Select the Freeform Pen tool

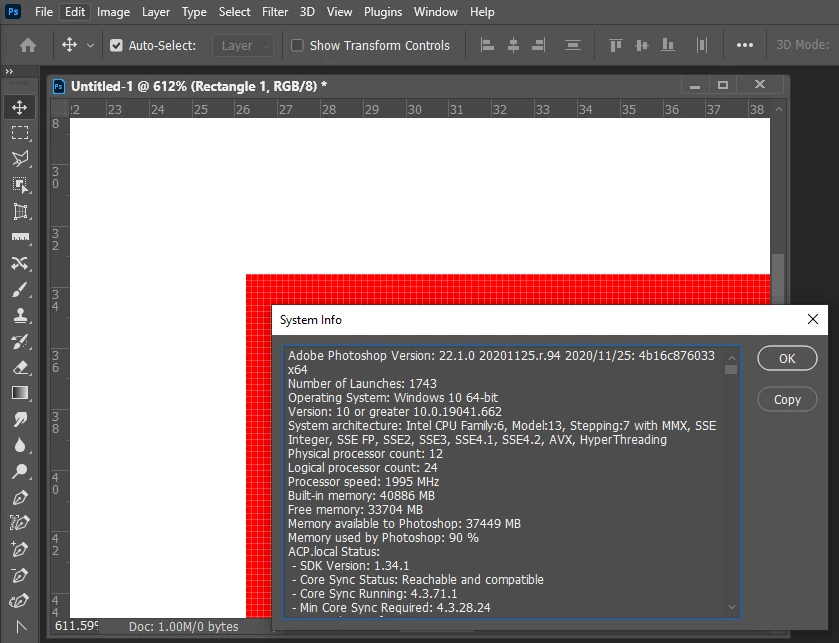click(x=20, y=523)
